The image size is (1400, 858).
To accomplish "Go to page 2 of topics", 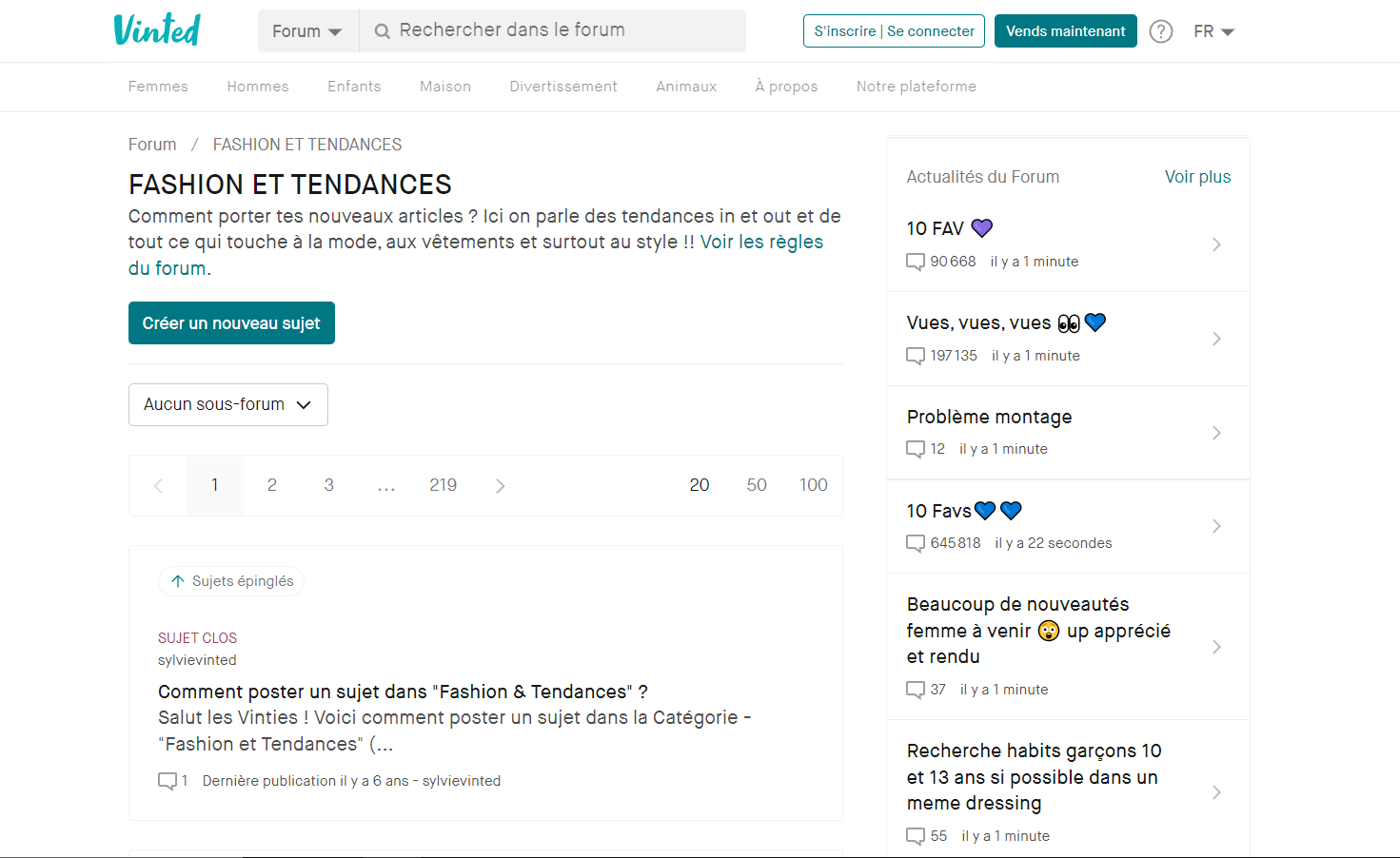I will click(x=272, y=486).
